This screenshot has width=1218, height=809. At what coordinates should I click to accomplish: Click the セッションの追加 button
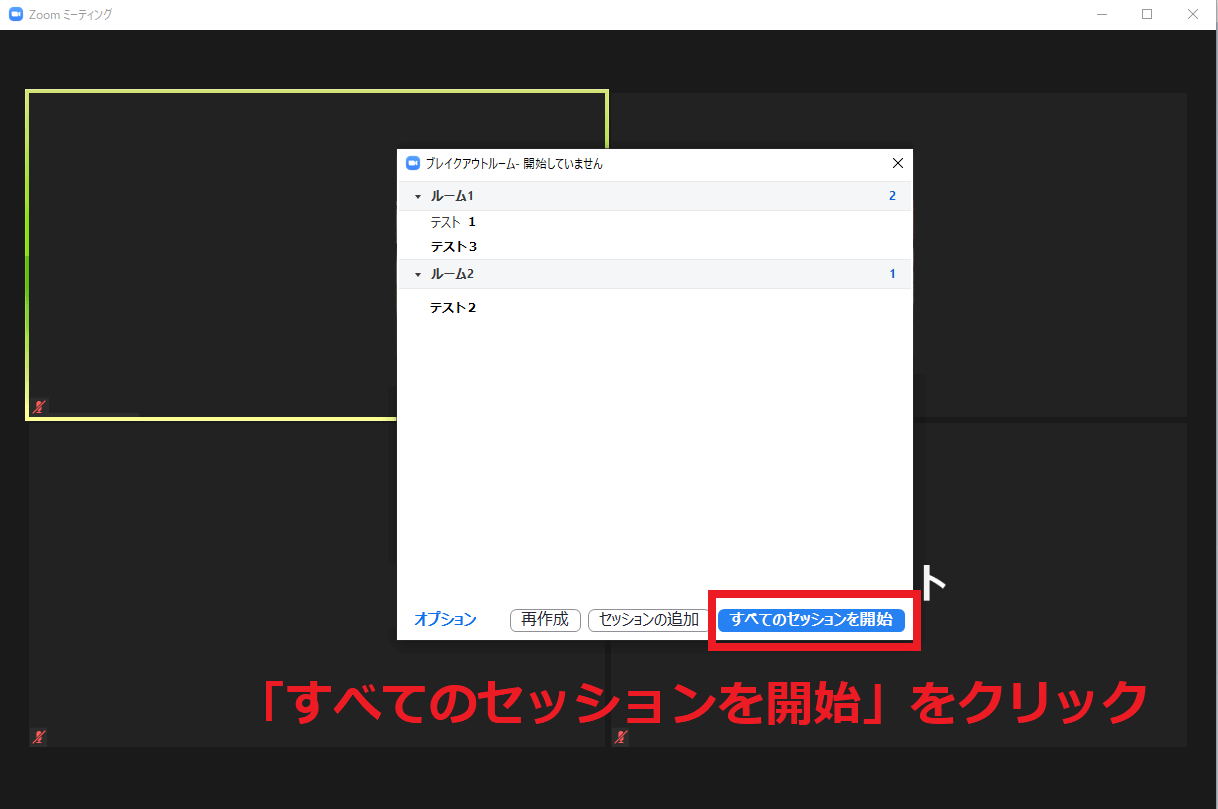coord(648,620)
